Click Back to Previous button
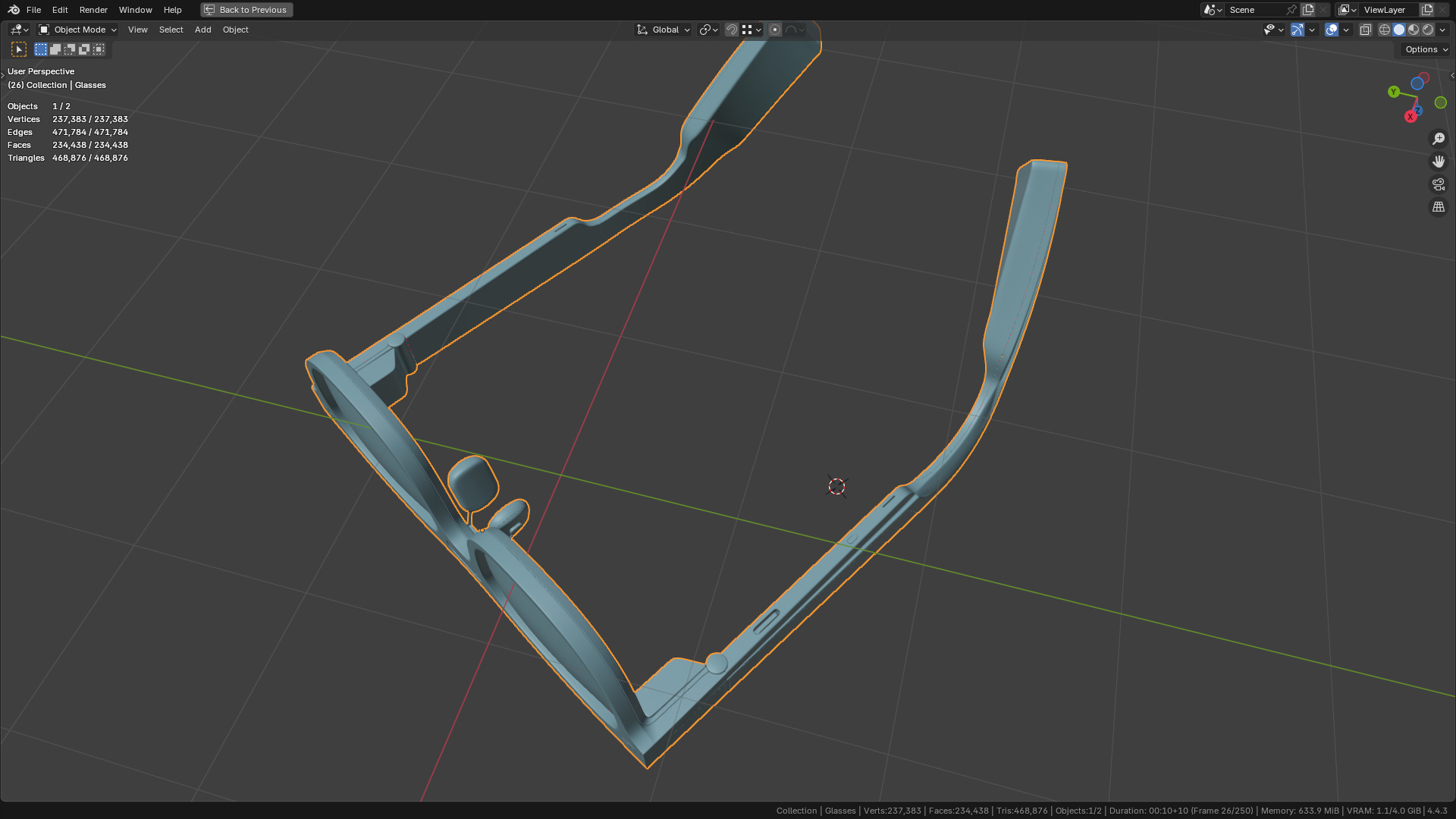Image resolution: width=1456 pixels, height=819 pixels. 246,10
